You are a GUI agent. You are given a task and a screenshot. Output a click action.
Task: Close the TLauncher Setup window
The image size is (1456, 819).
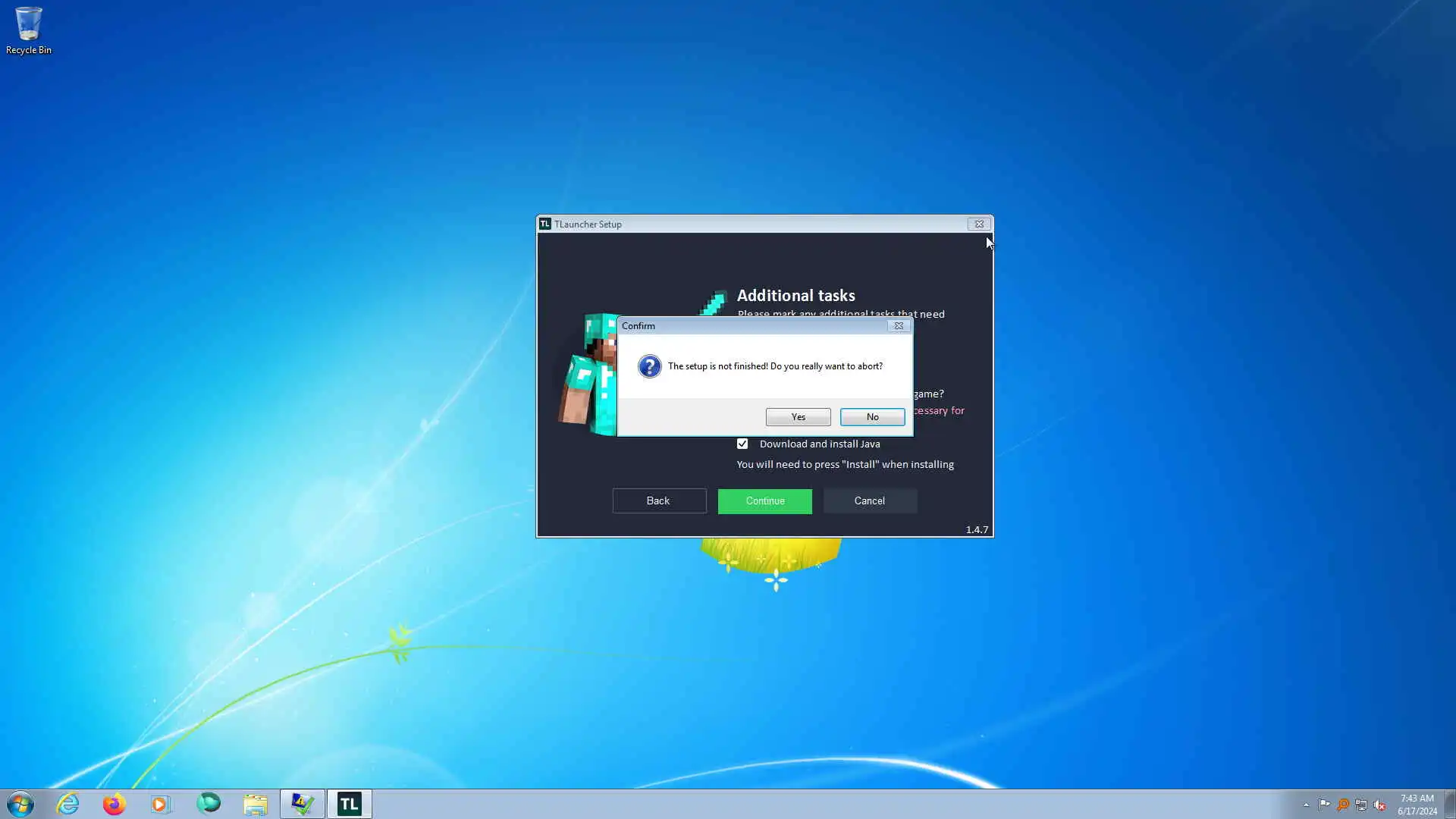978,224
